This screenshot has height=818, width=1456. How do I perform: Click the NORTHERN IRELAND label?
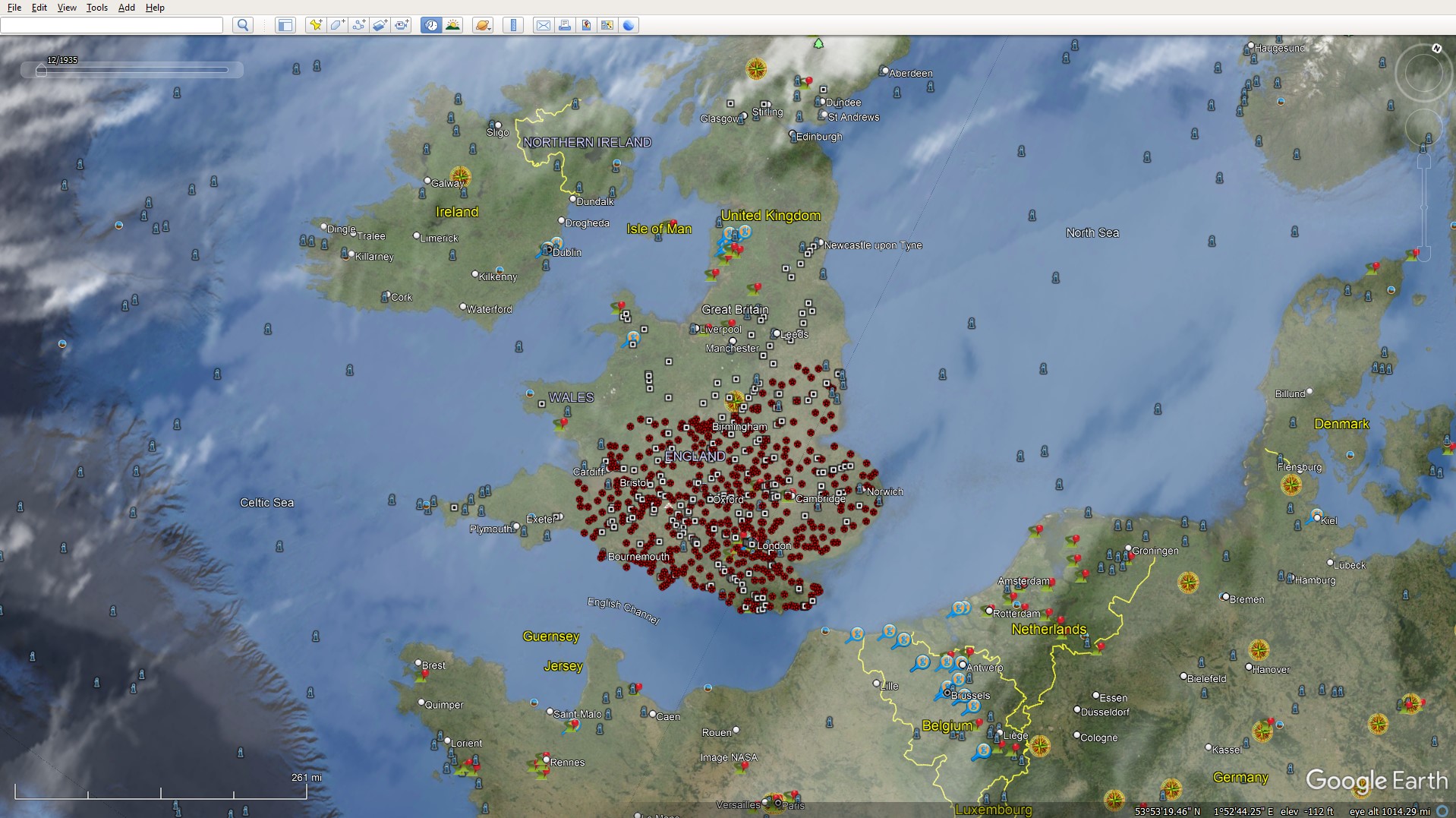tap(587, 142)
